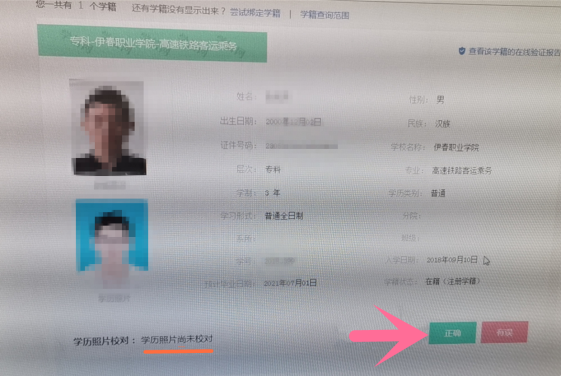Image resolution: width=562 pixels, height=377 pixels.
Task: Click the 伊春职业学院 school name value
Action: pos(456,147)
